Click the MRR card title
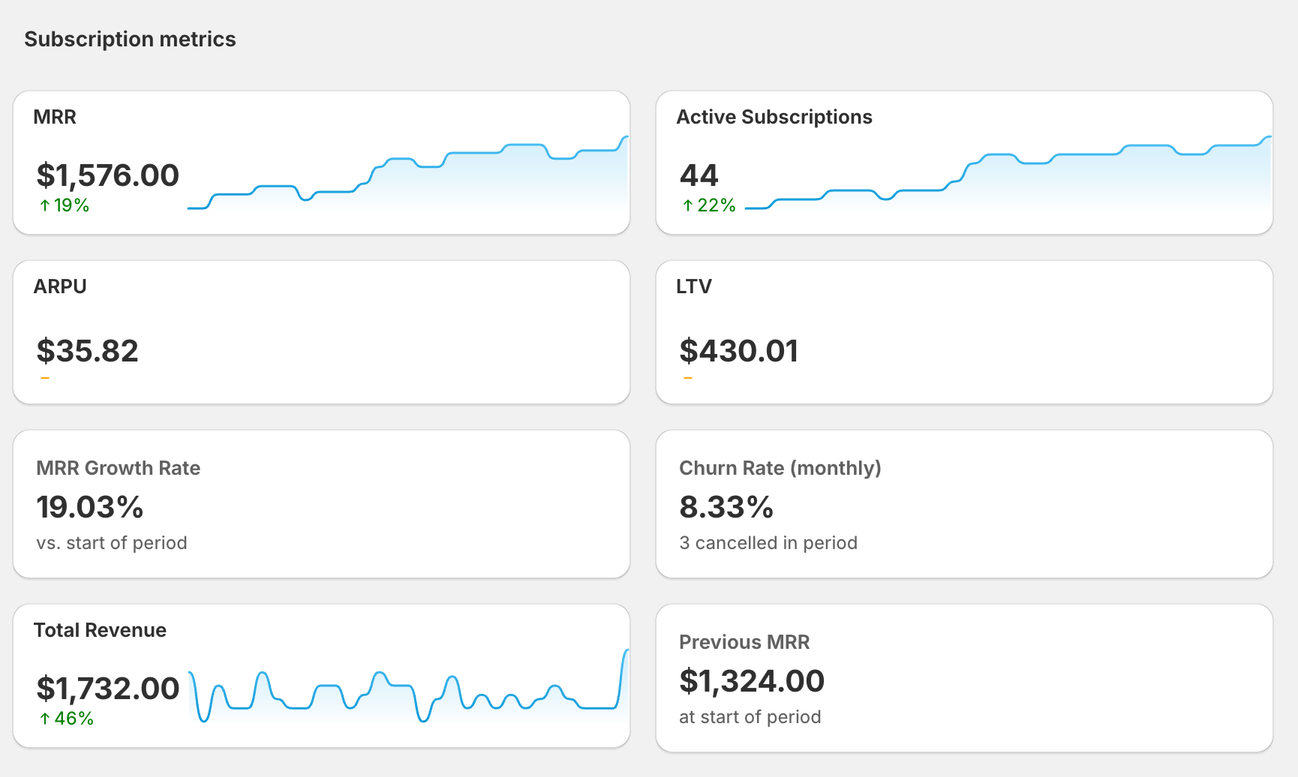Screen dimensions: 1298x777 pyautogui.click(x=55, y=117)
